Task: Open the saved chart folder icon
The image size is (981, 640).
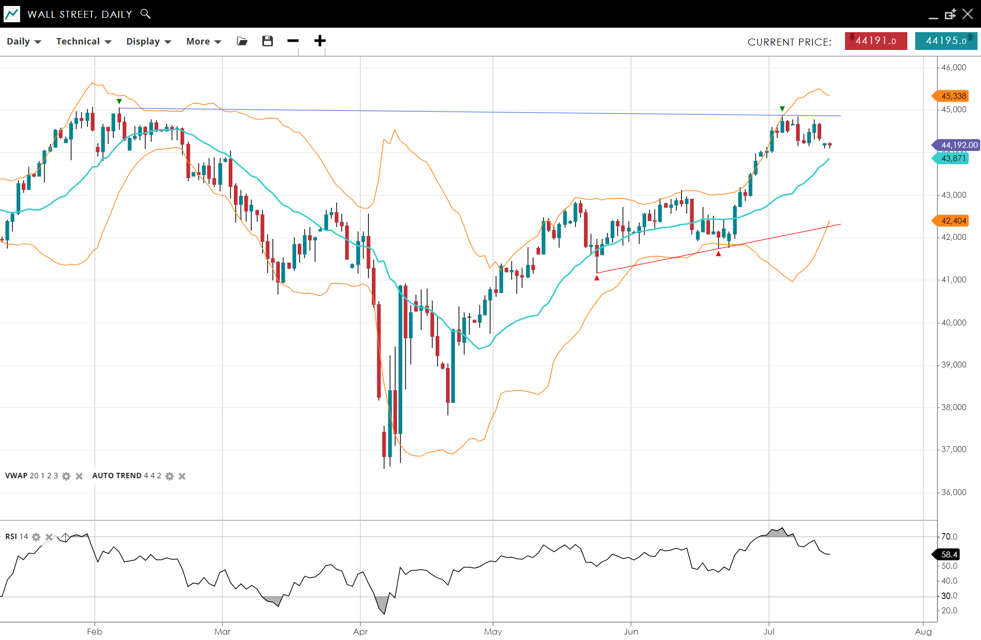Action: coord(242,41)
